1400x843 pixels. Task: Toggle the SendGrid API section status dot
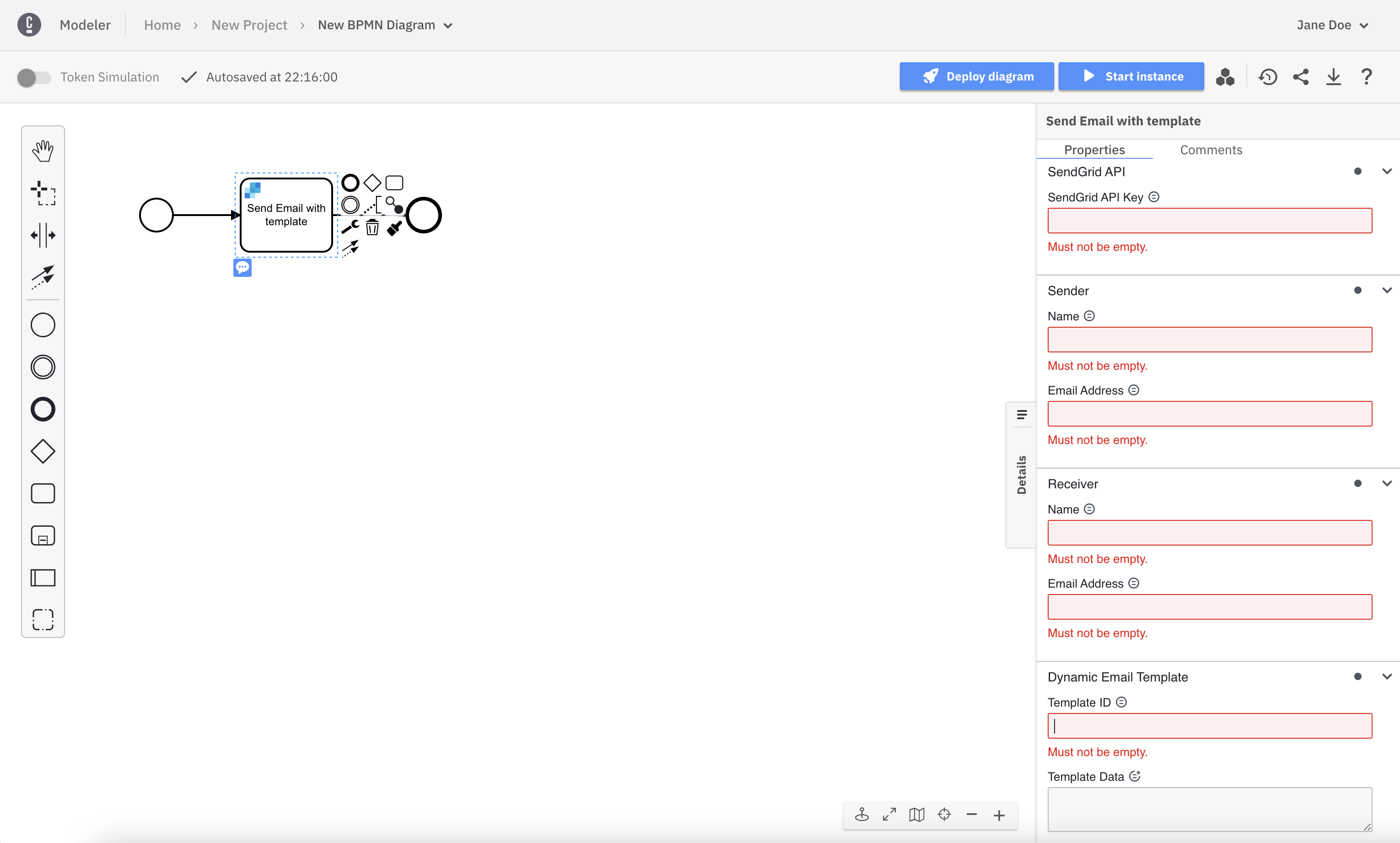pos(1357,171)
